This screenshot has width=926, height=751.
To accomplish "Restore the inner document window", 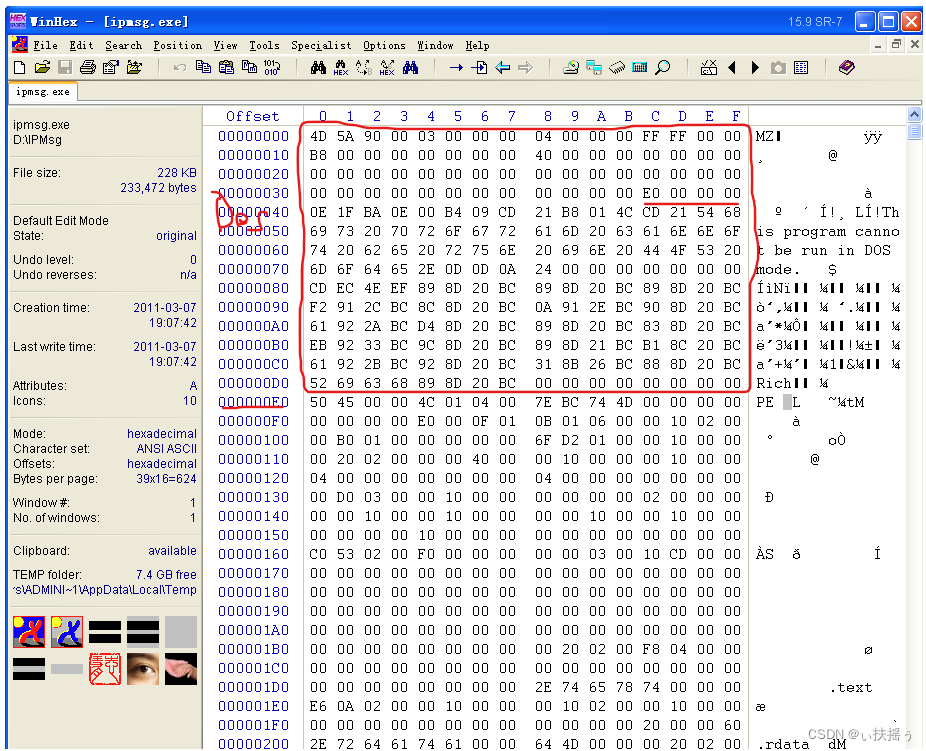I will (896, 45).
